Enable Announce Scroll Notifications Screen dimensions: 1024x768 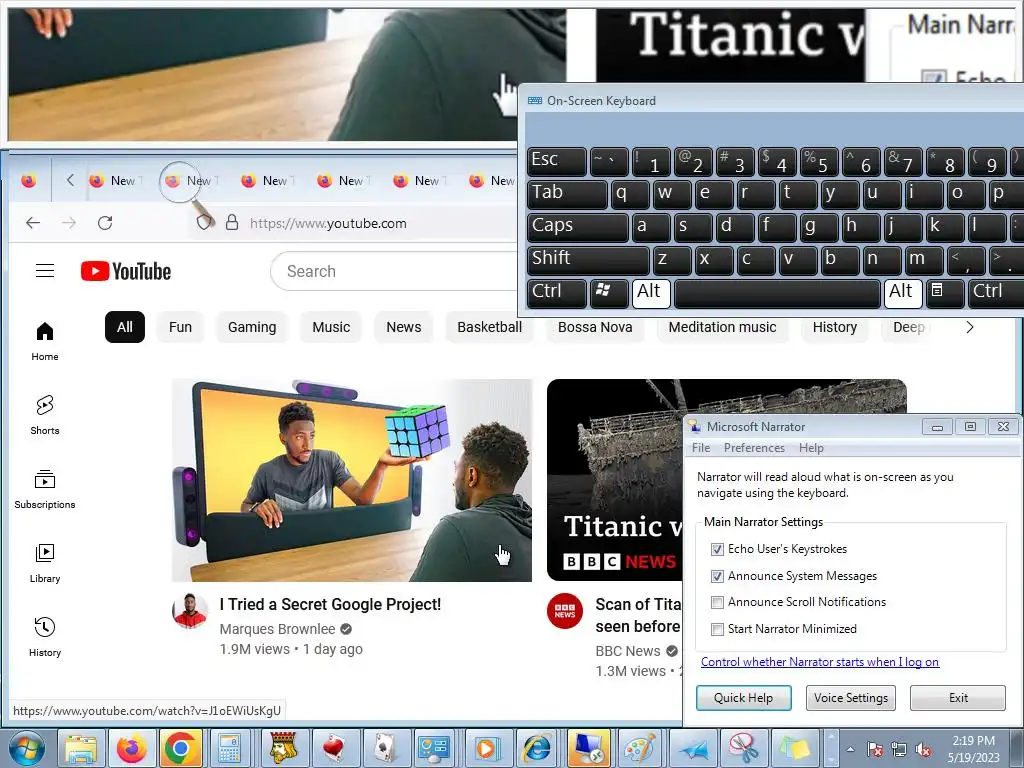717,602
